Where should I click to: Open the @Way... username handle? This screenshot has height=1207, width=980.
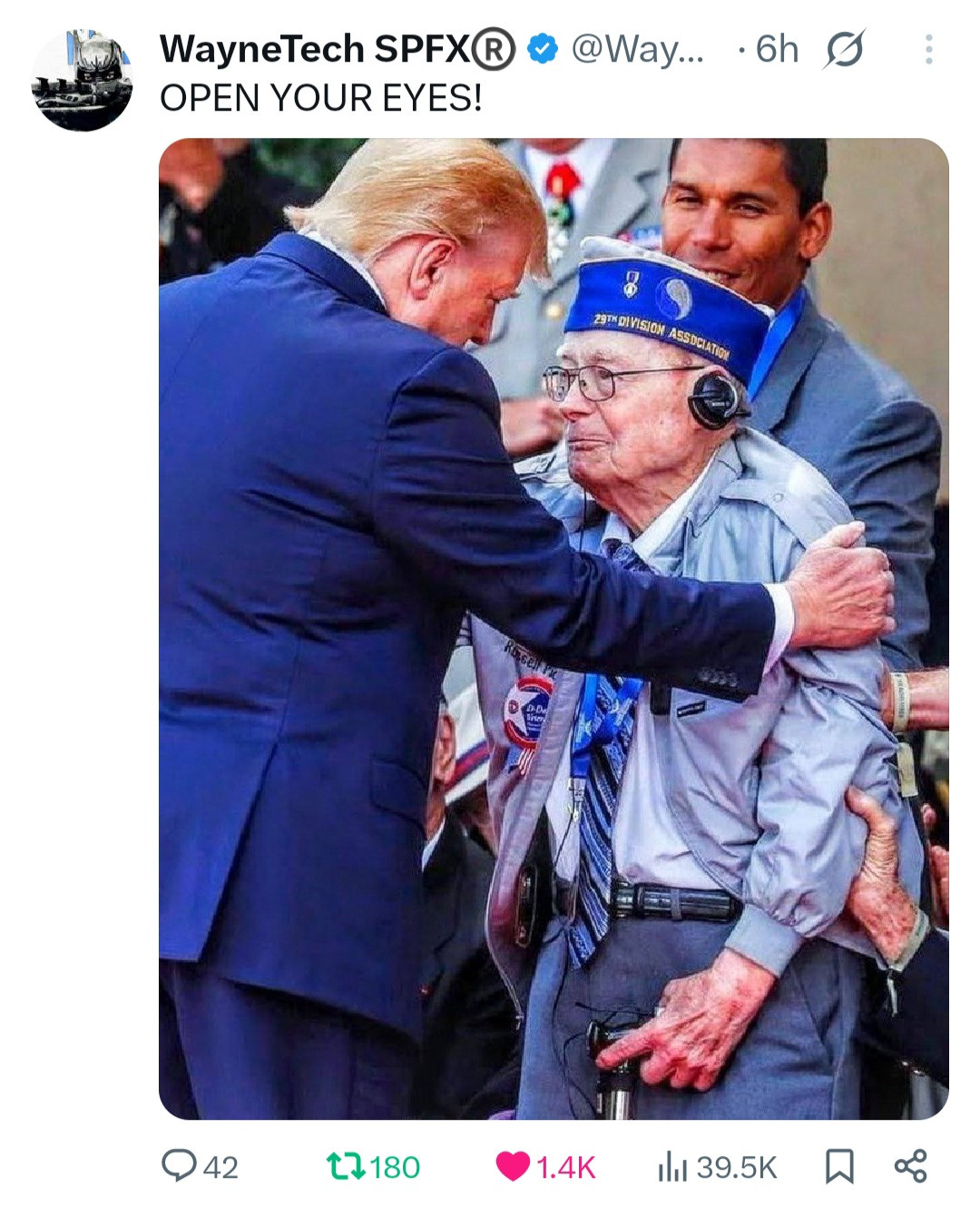[637, 49]
